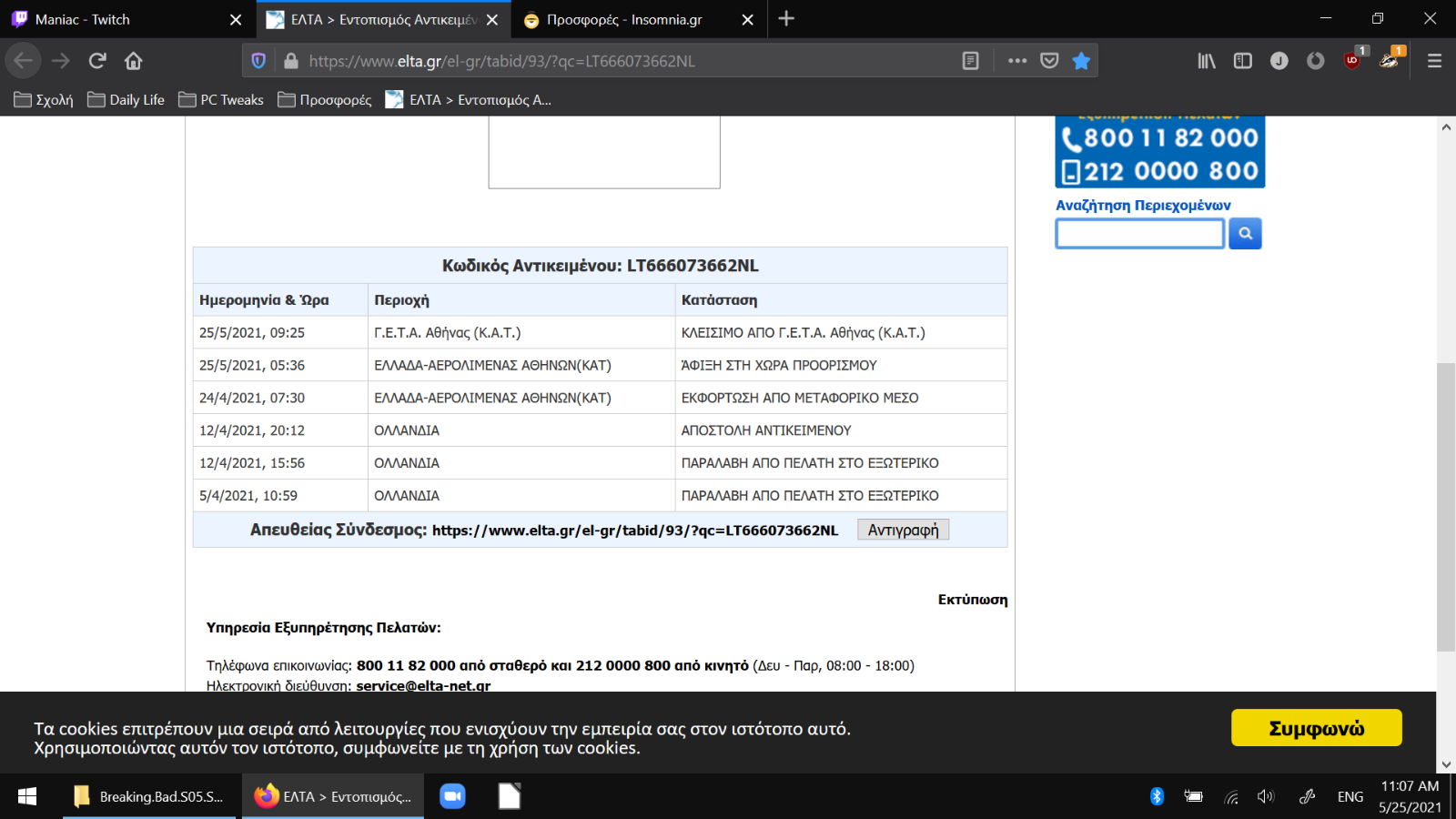This screenshot has height=819, width=1456.
Task: Select ΚΛΕΙΣΙΜΟ ΑΠΟ Γ.Ε.Τ.Α. Αθήνας status cell
Action: coord(842,333)
